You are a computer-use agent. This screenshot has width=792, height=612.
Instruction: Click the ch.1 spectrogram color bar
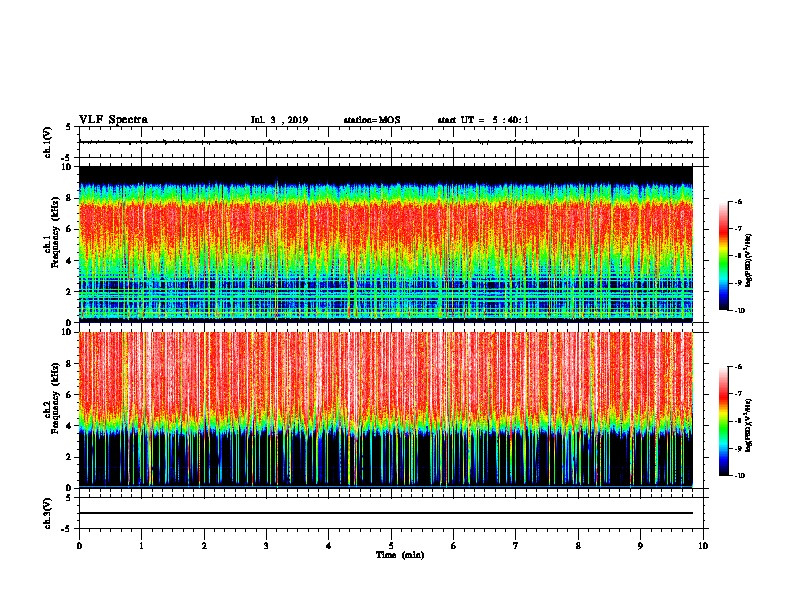723,256
